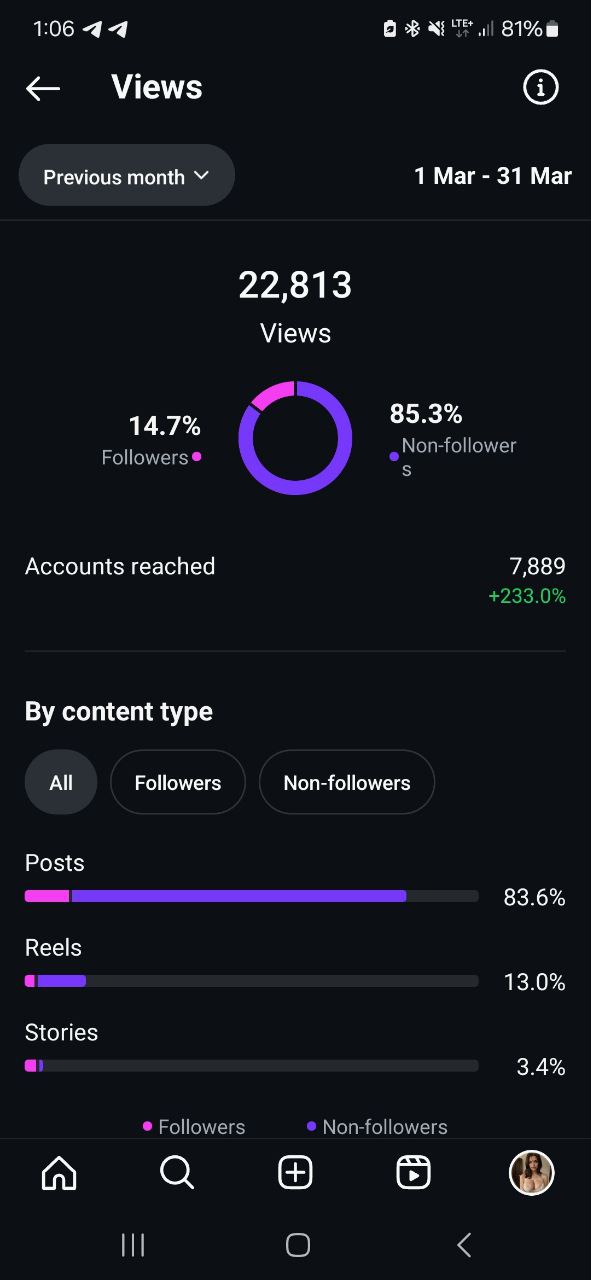Tap the Reels content type bar

252,981
